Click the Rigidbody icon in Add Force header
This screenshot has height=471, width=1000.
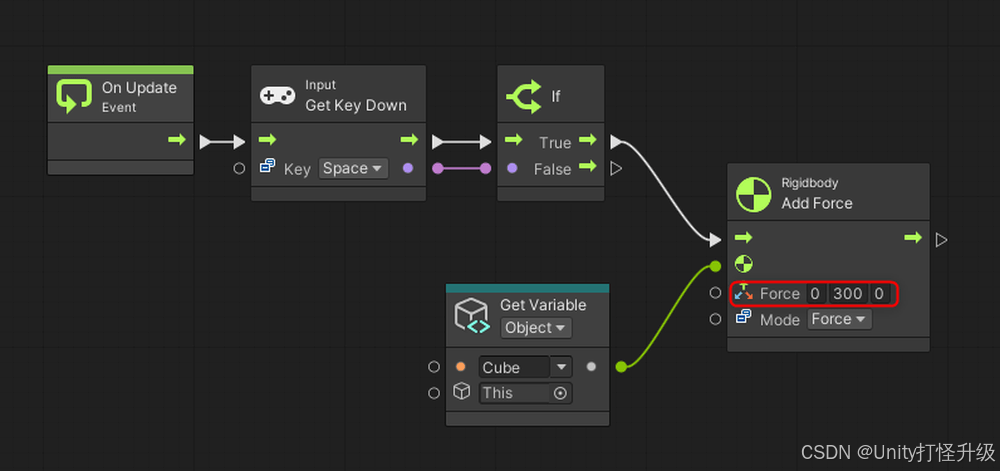tap(753, 194)
